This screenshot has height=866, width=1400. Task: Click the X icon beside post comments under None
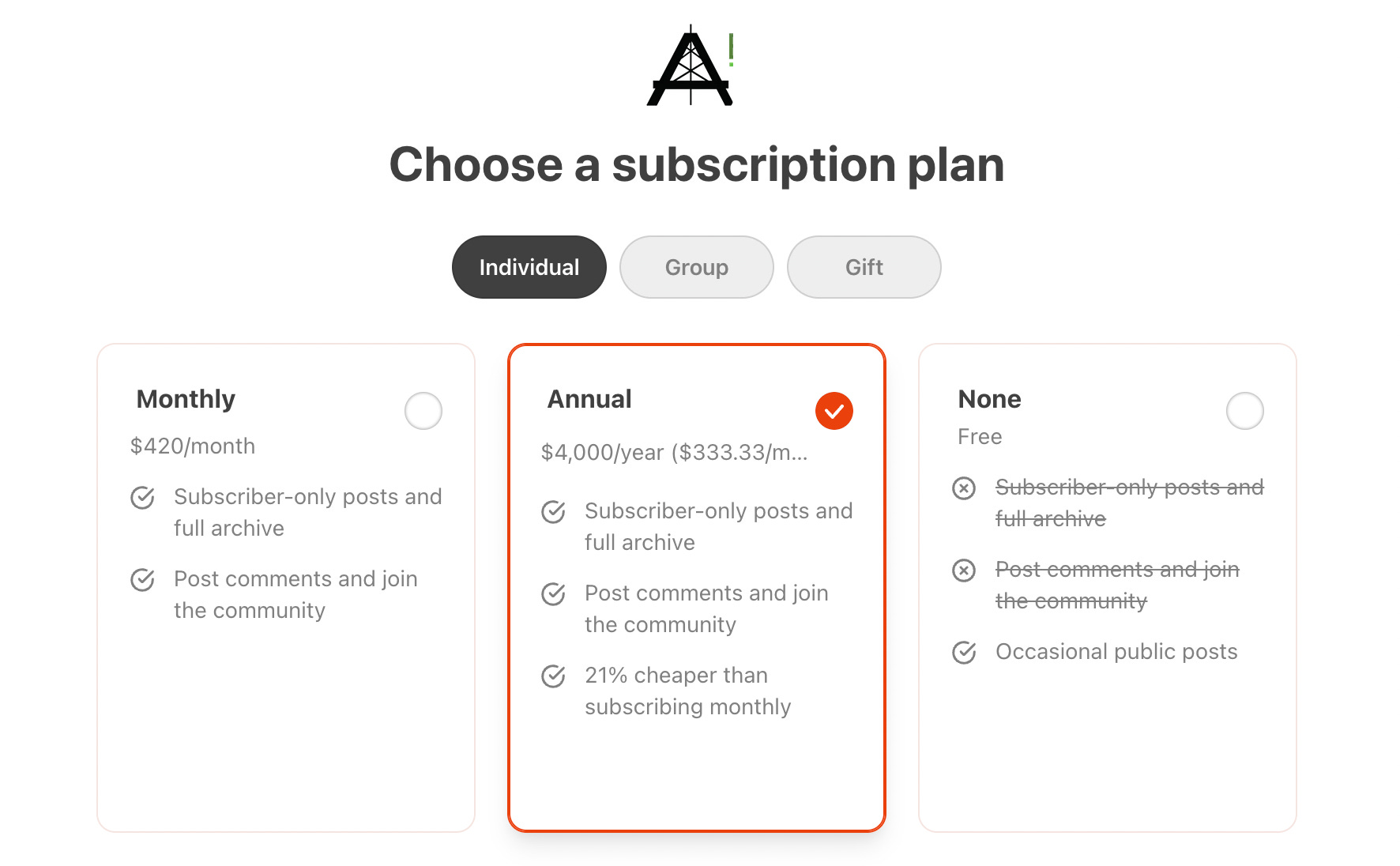tap(964, 570)
